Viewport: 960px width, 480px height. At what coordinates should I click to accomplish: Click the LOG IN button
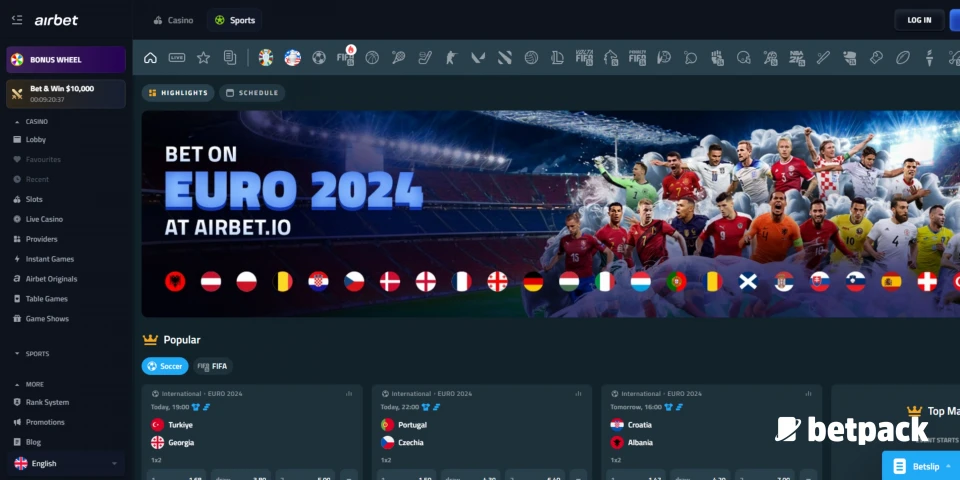coord(919,20)
